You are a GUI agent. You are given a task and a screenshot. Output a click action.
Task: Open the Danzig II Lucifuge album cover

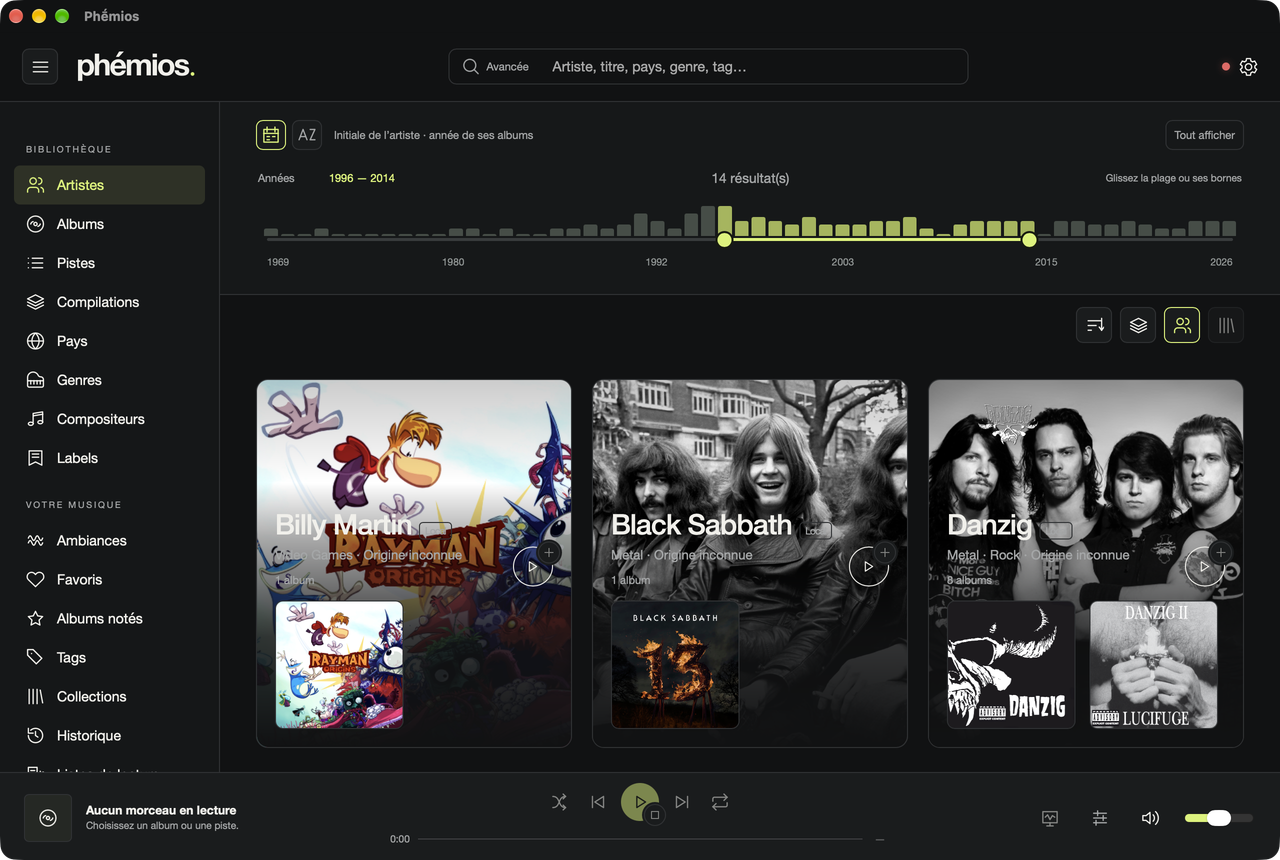[x=1154, y=664]
